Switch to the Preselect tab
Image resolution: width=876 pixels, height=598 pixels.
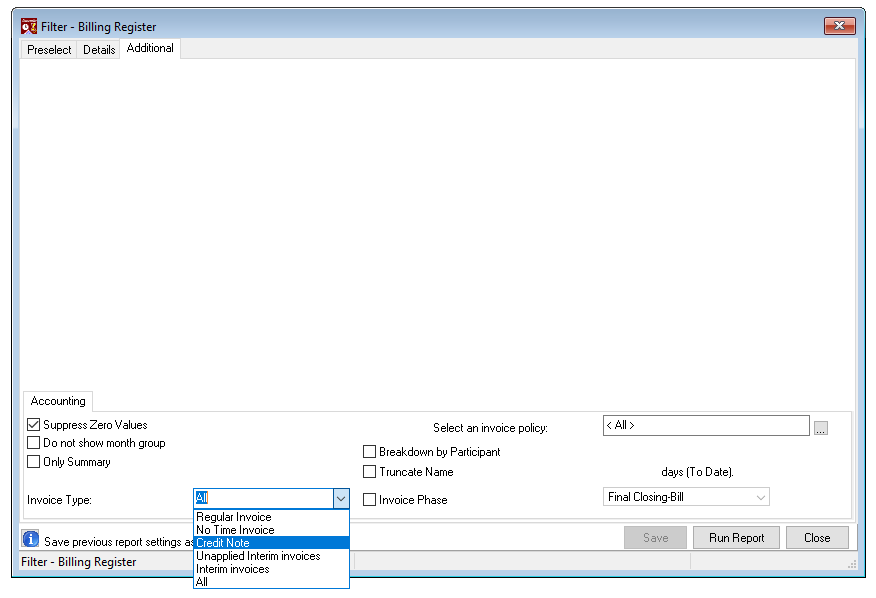49,50
